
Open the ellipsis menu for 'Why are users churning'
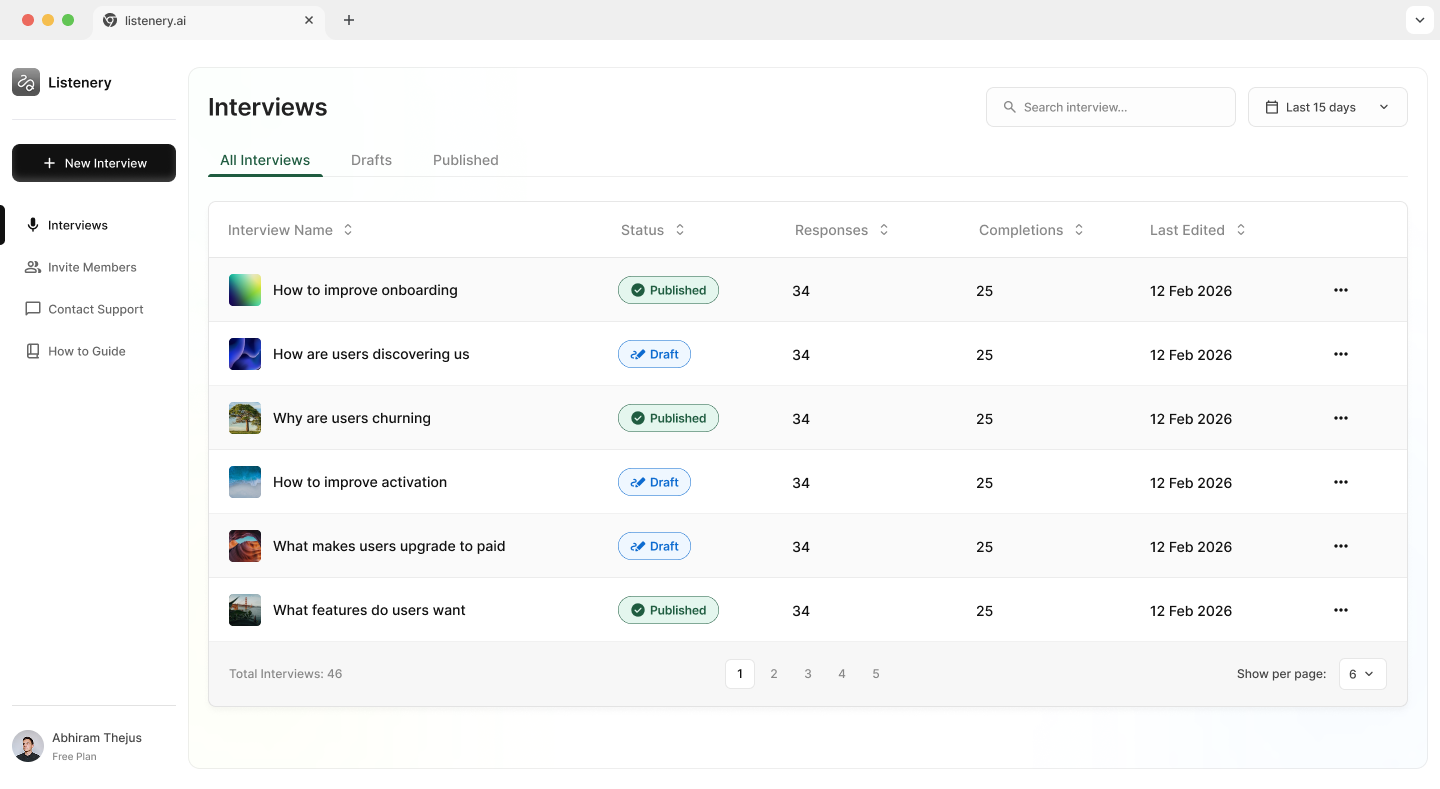pos(1341,418)
